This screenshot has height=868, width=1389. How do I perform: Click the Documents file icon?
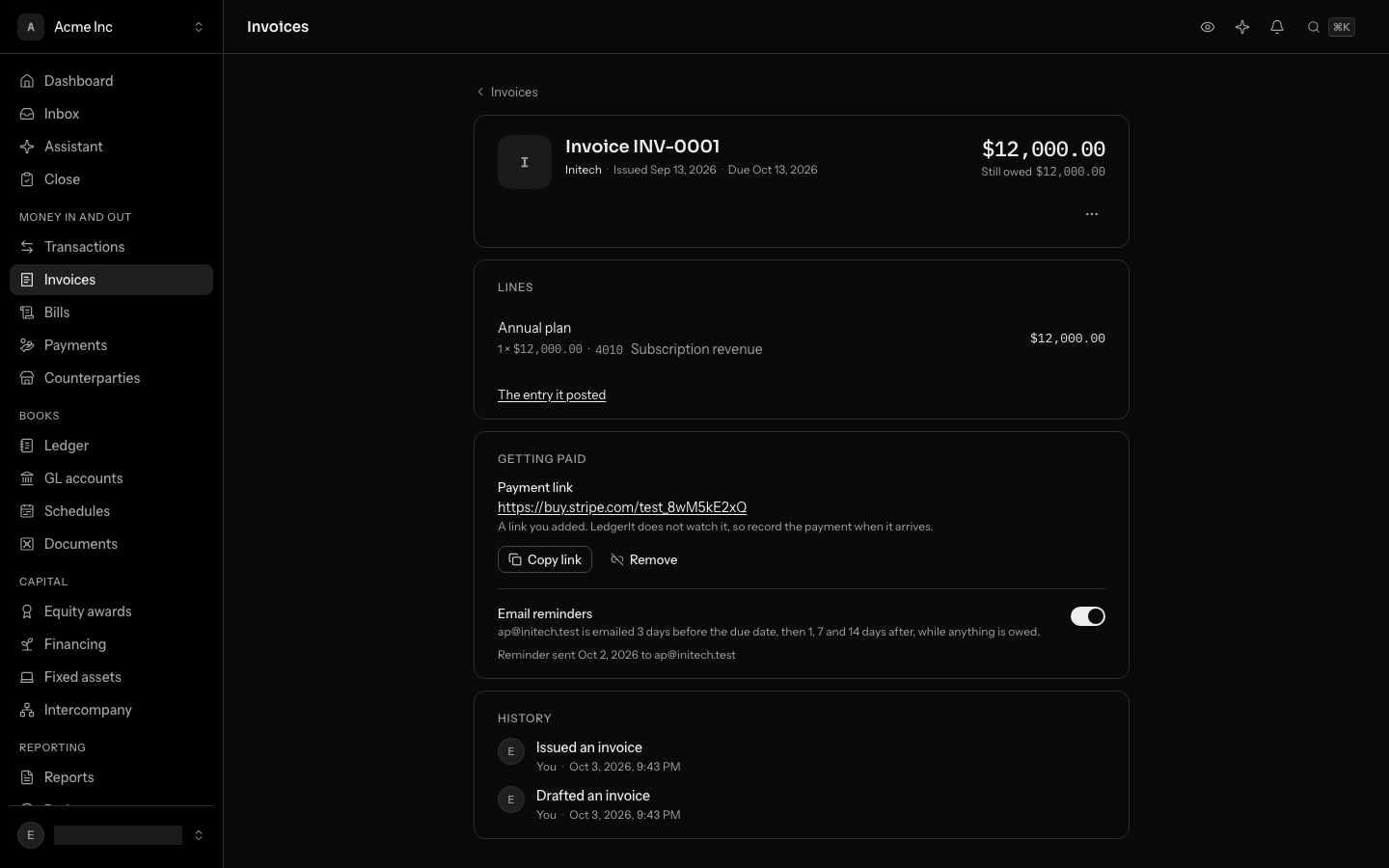coord(27,544)
